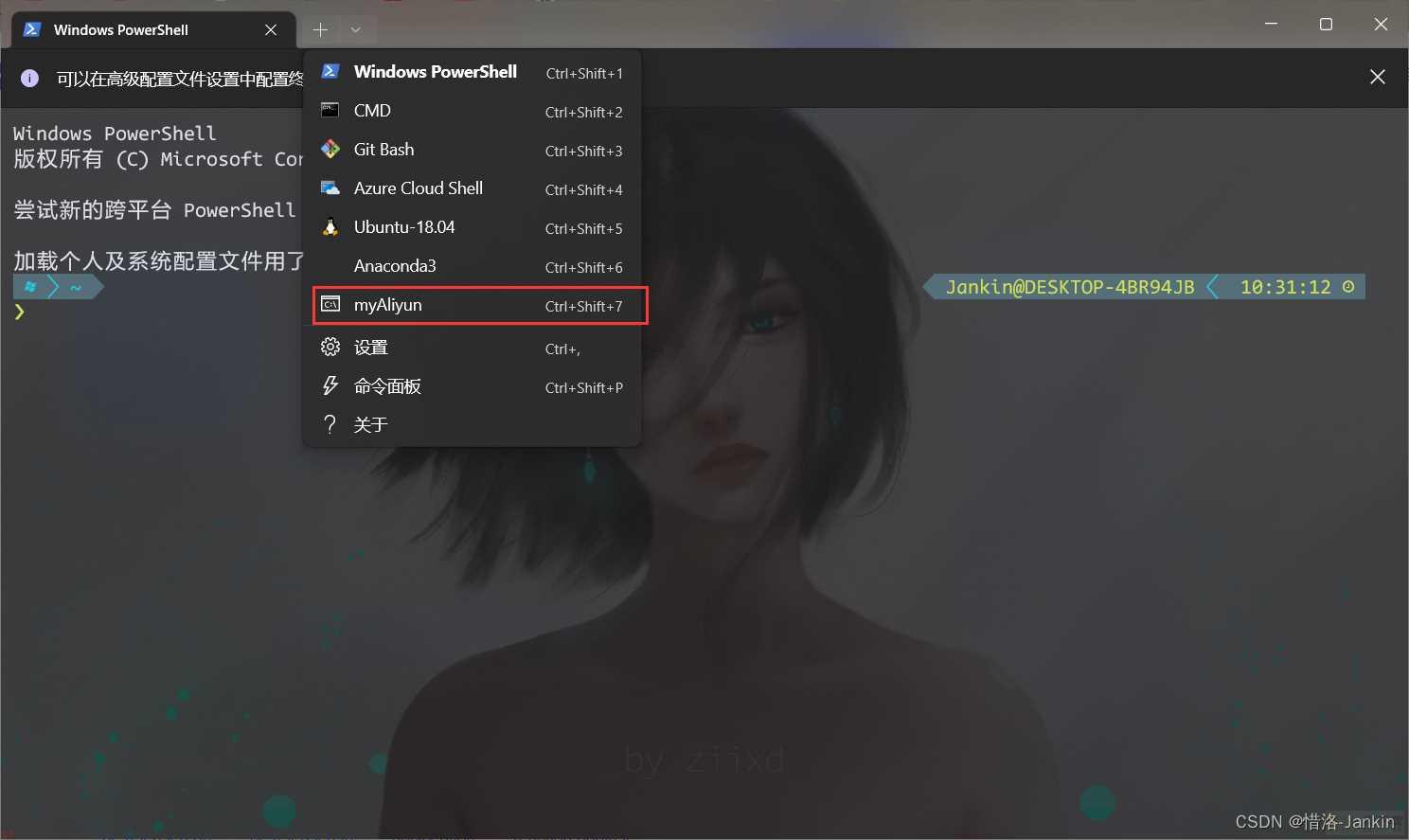1409x840 pixels.
Task: Click the Git Bash diamond icon
Action: coord(330,149)
